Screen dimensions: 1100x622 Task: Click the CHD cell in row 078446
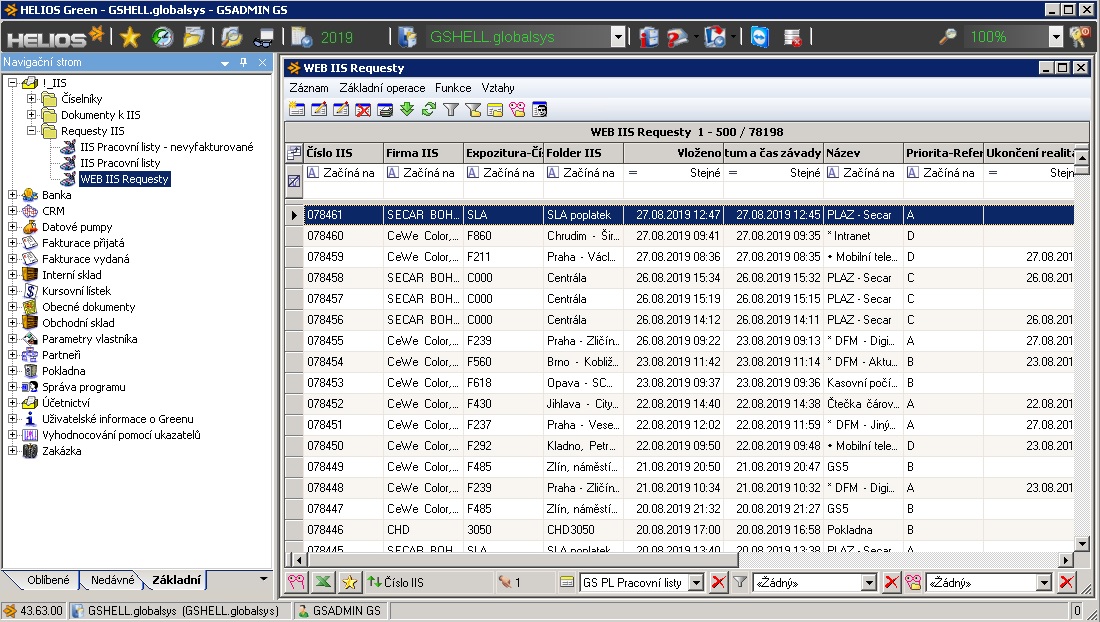(x=424, y=529)
